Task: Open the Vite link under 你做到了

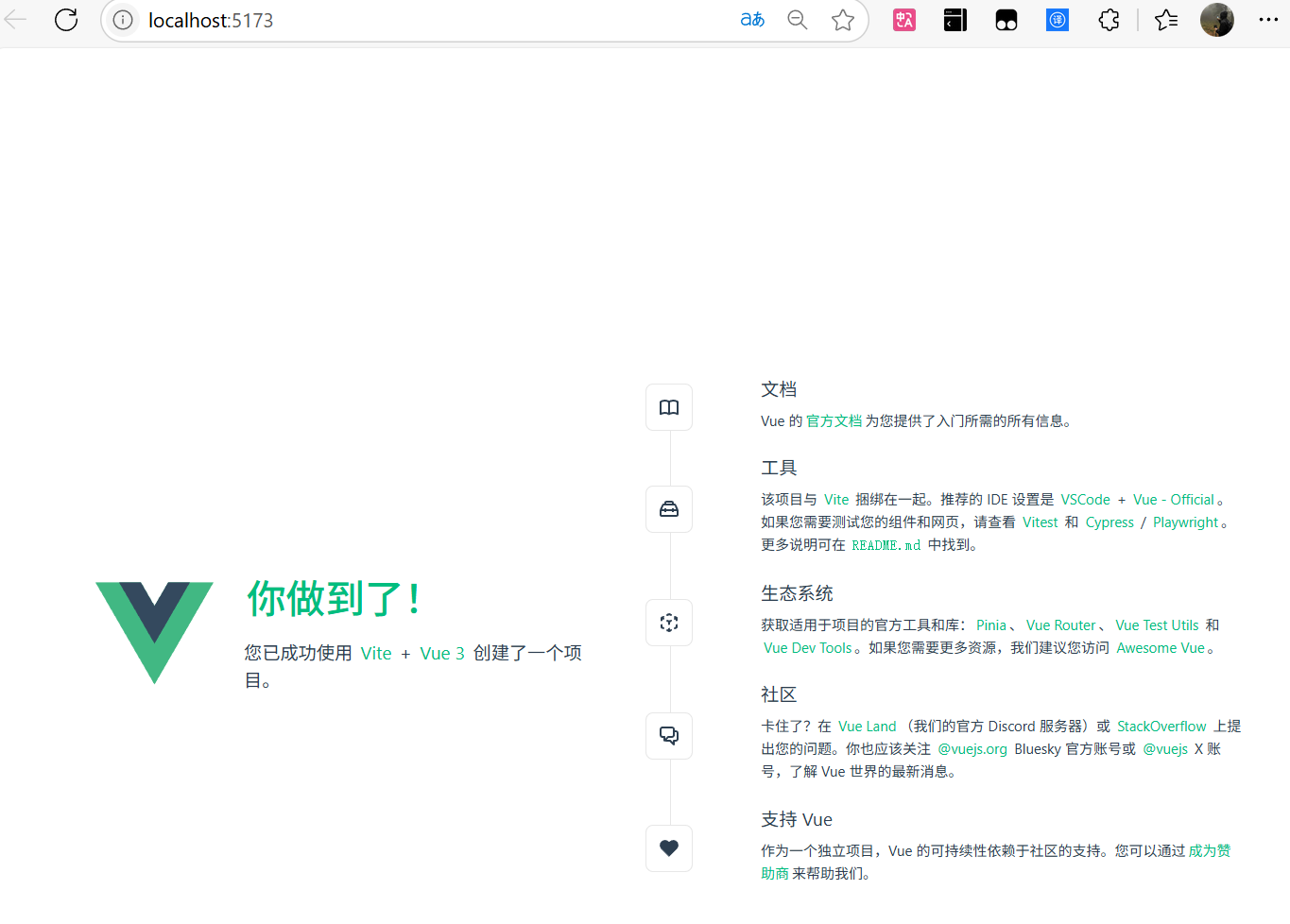Action: [x=376, y=654]
